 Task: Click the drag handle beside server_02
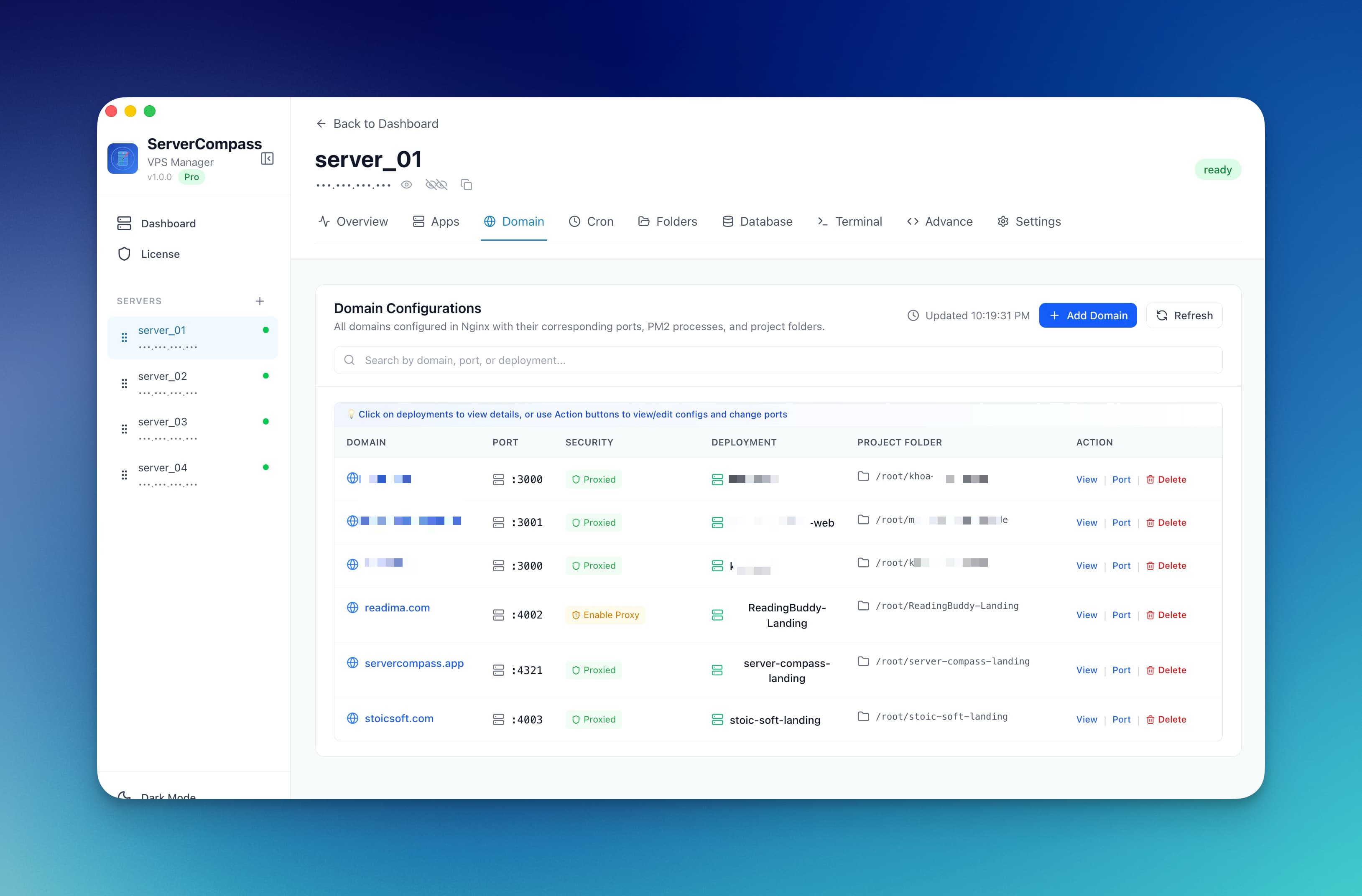coord(124,383)
